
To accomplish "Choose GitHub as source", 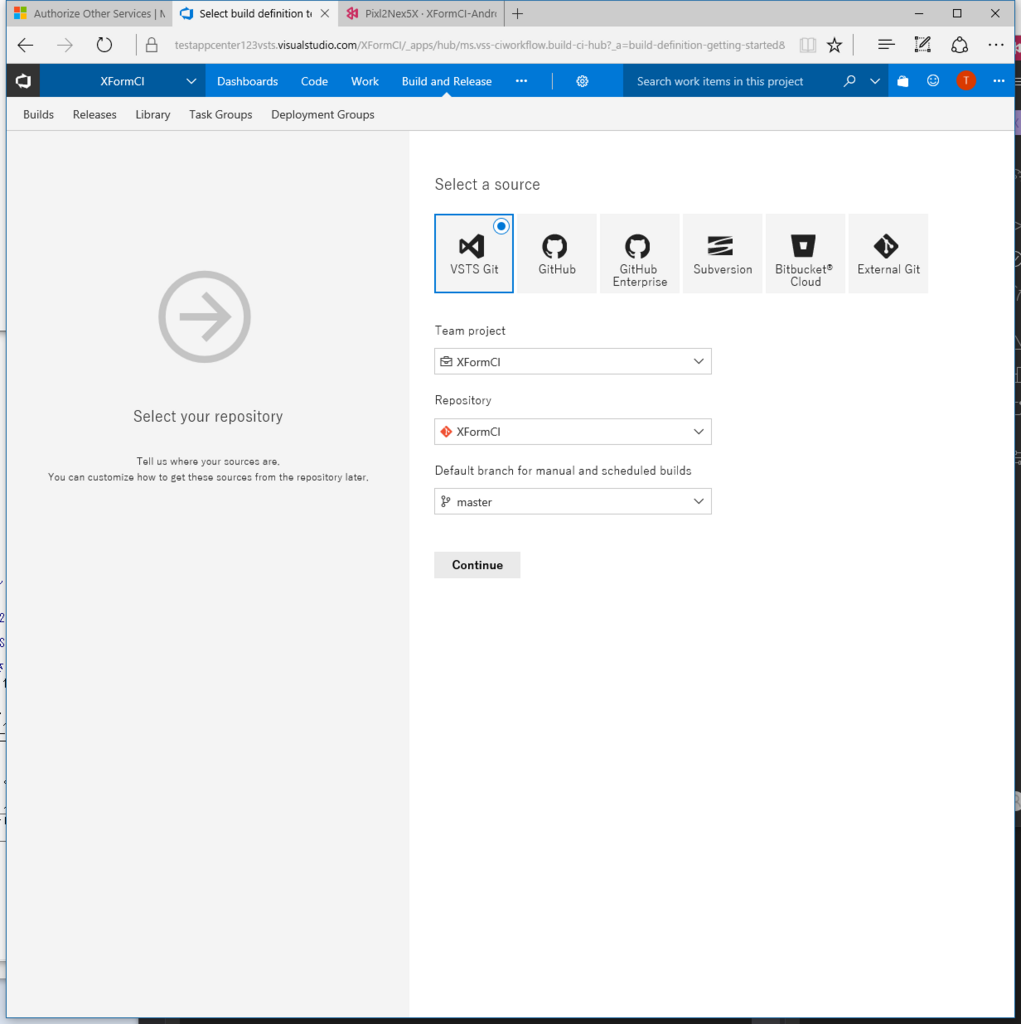I will tap(557, 253).
